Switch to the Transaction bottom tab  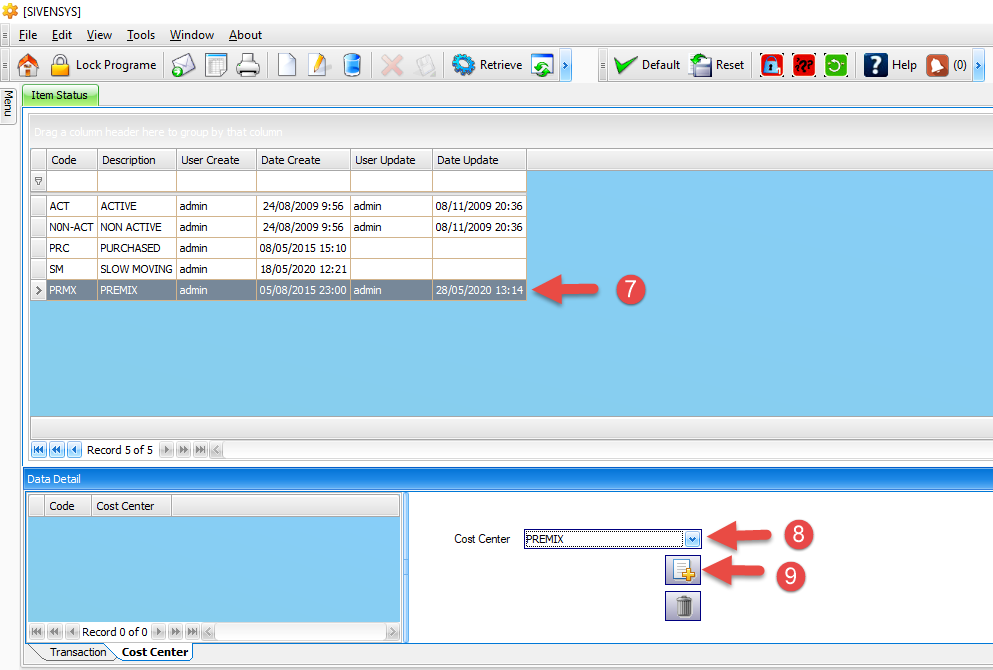coord(78,652)
